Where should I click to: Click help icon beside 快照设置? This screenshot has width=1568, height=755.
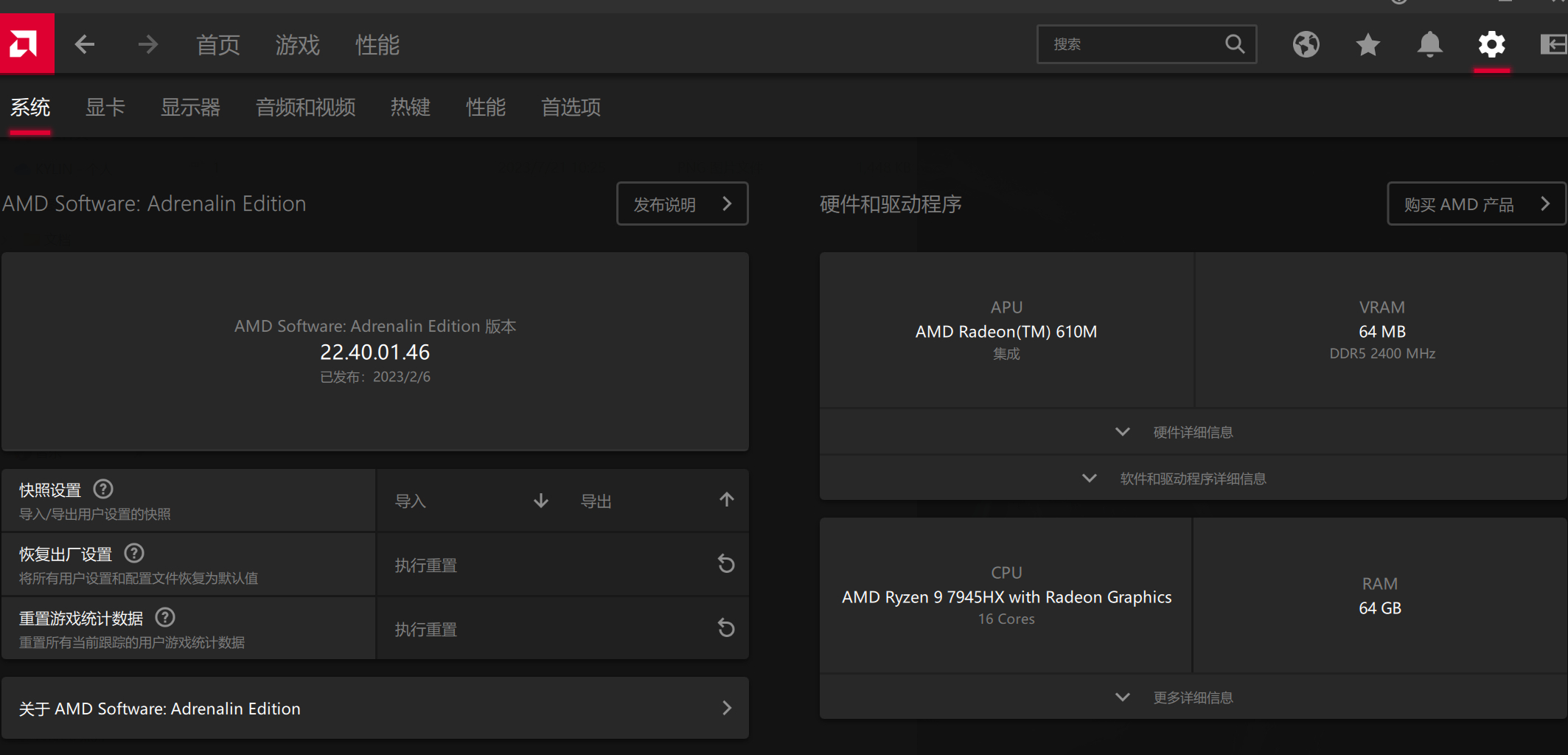[103, 489]
